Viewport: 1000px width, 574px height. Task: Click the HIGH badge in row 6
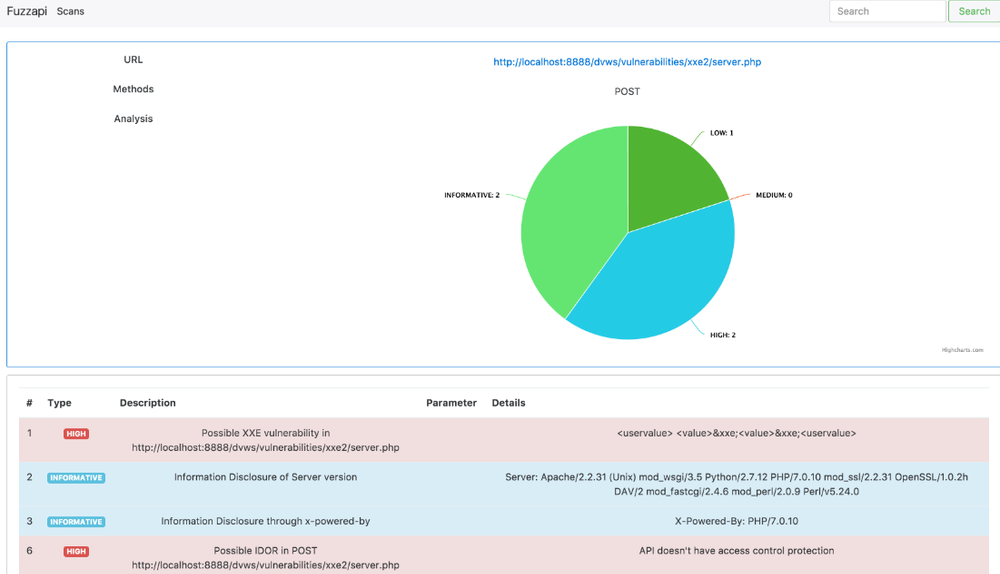[76, 551]
